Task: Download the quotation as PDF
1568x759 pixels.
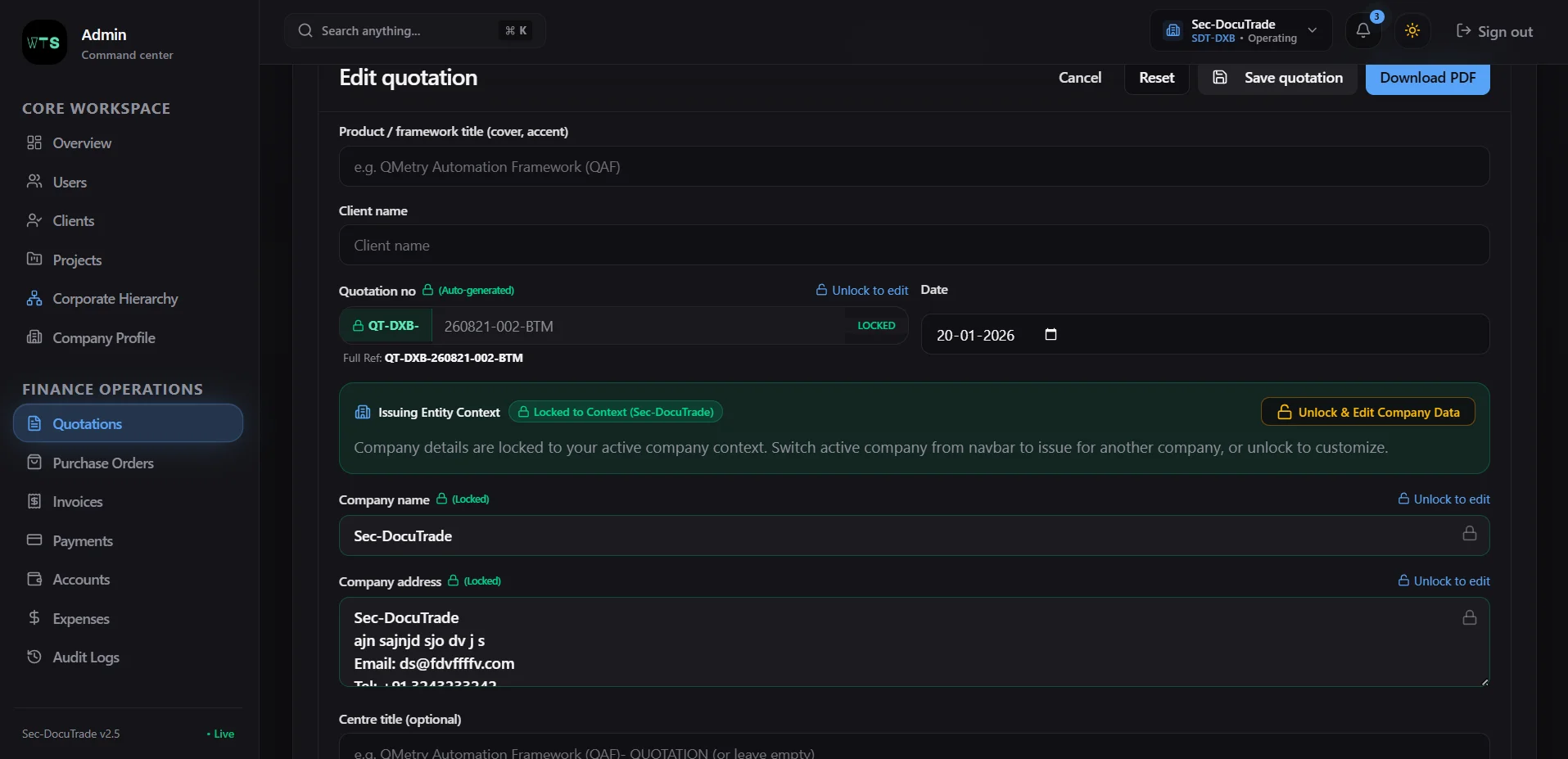Action: tap(1428, 78)
